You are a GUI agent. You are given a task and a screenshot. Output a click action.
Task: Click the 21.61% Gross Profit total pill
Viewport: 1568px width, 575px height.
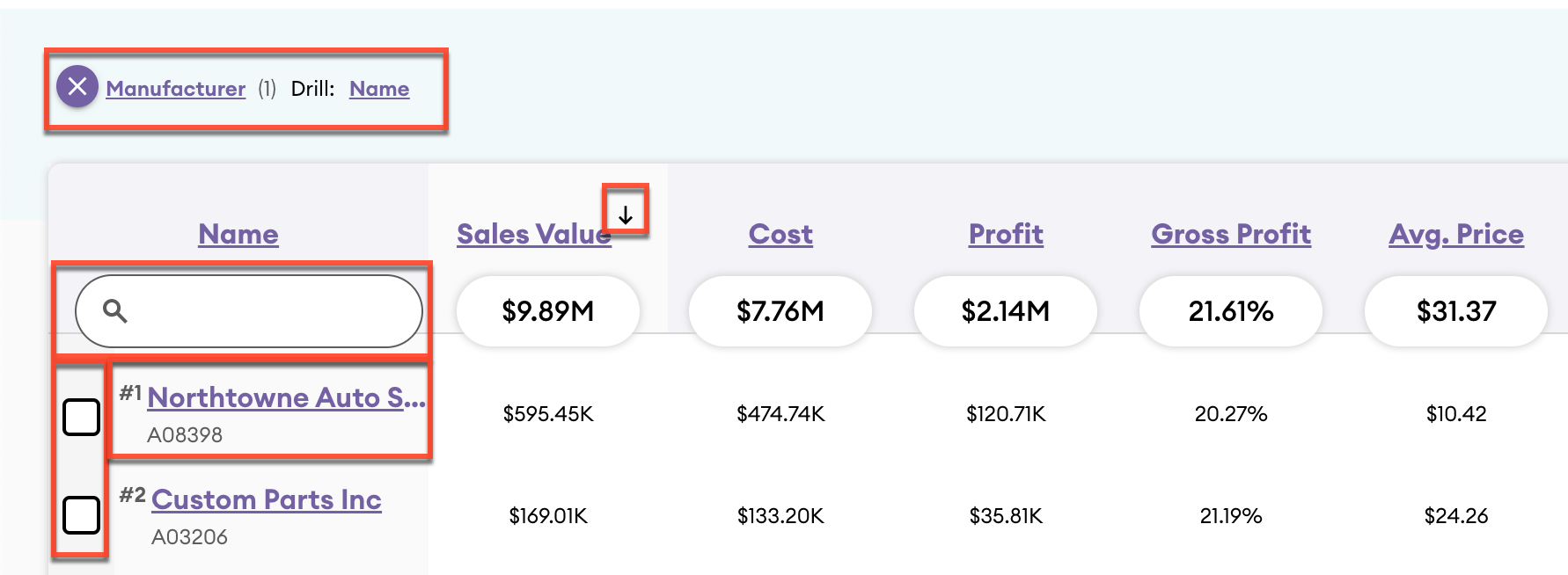coord(1231,311)
